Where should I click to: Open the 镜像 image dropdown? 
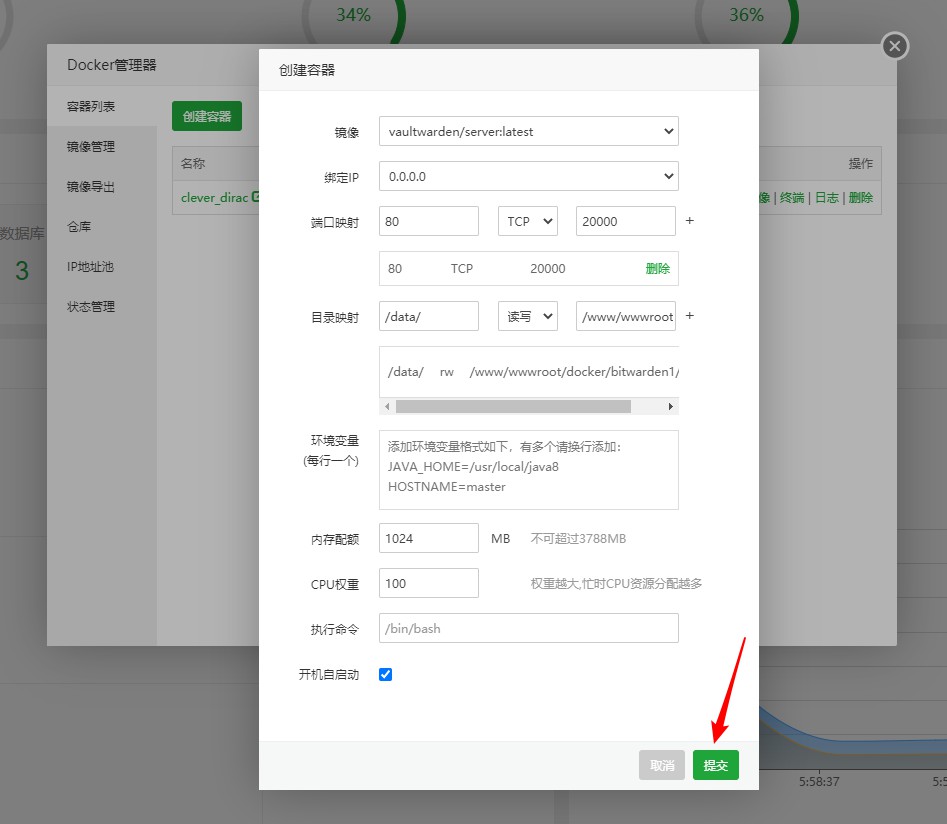(x=528, y=131)
